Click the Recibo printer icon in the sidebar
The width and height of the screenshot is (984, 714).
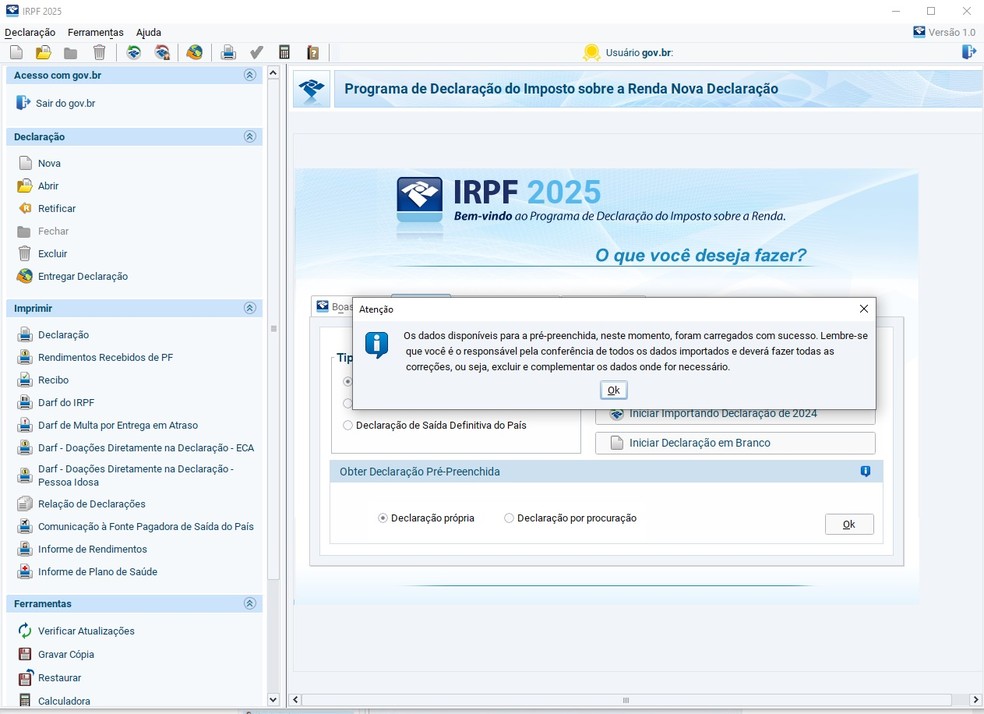[24, 380]
